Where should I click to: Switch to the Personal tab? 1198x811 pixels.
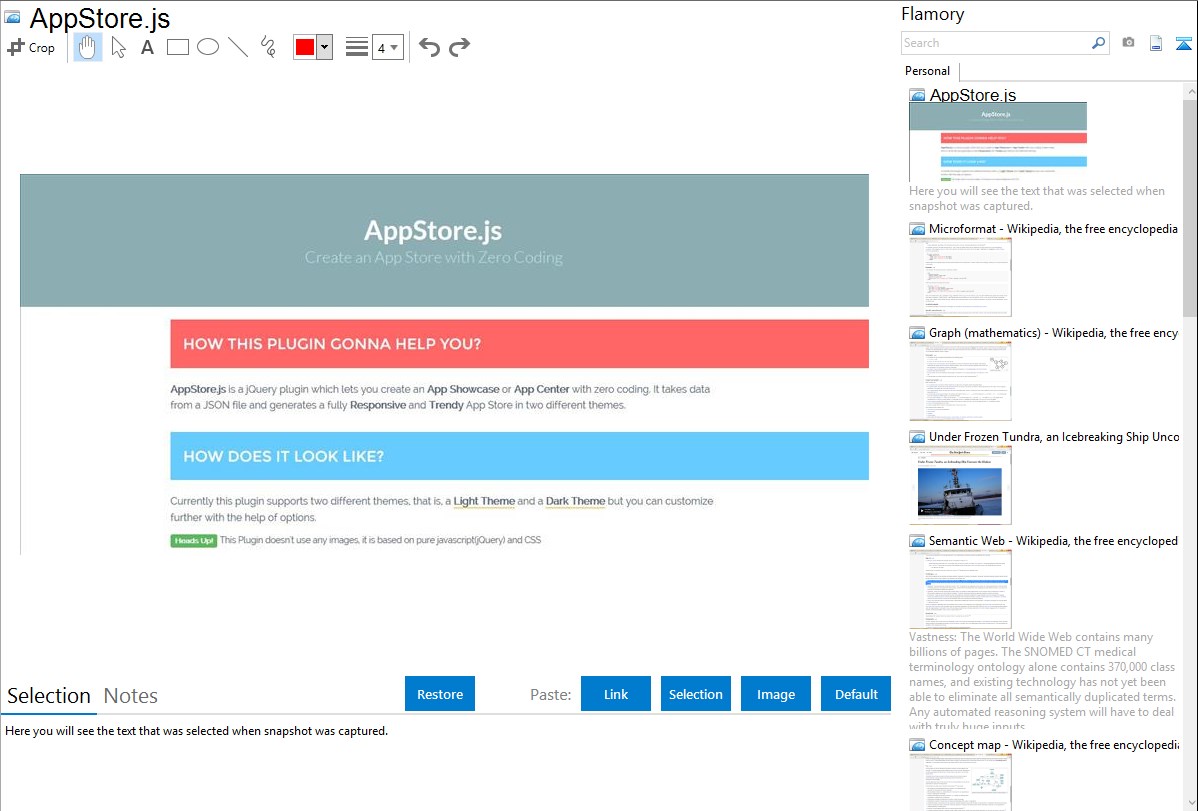pos(928,71)
